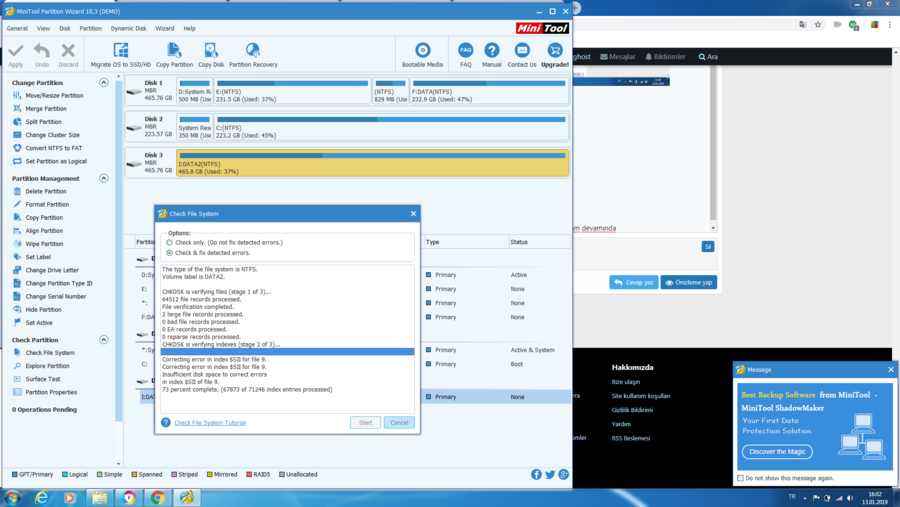900x507 pixels.
Task: Open Partition Recovery tool
Action: tap(253, 55)
